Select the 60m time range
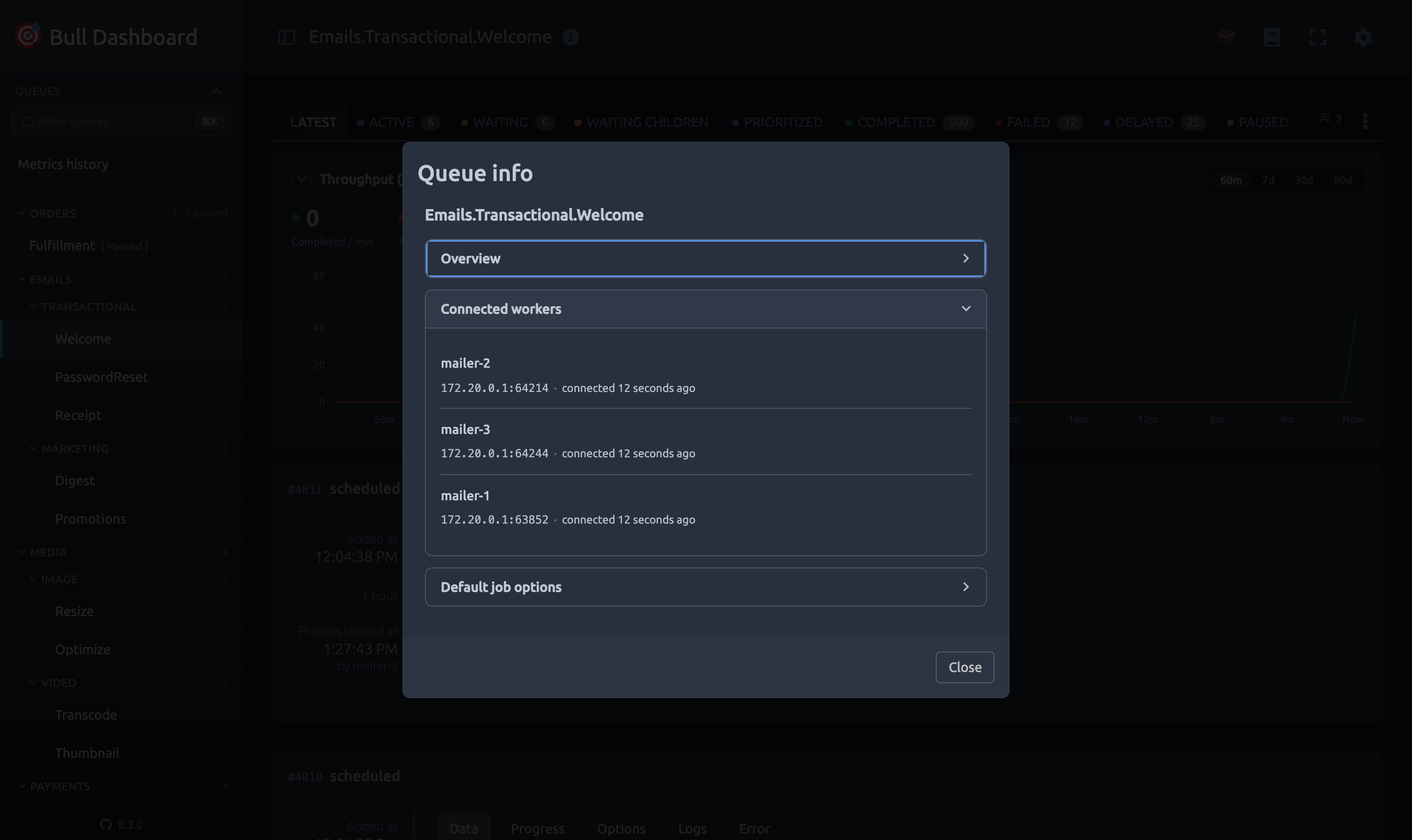The image size is (1412, 840). [x=1231, y=180]
